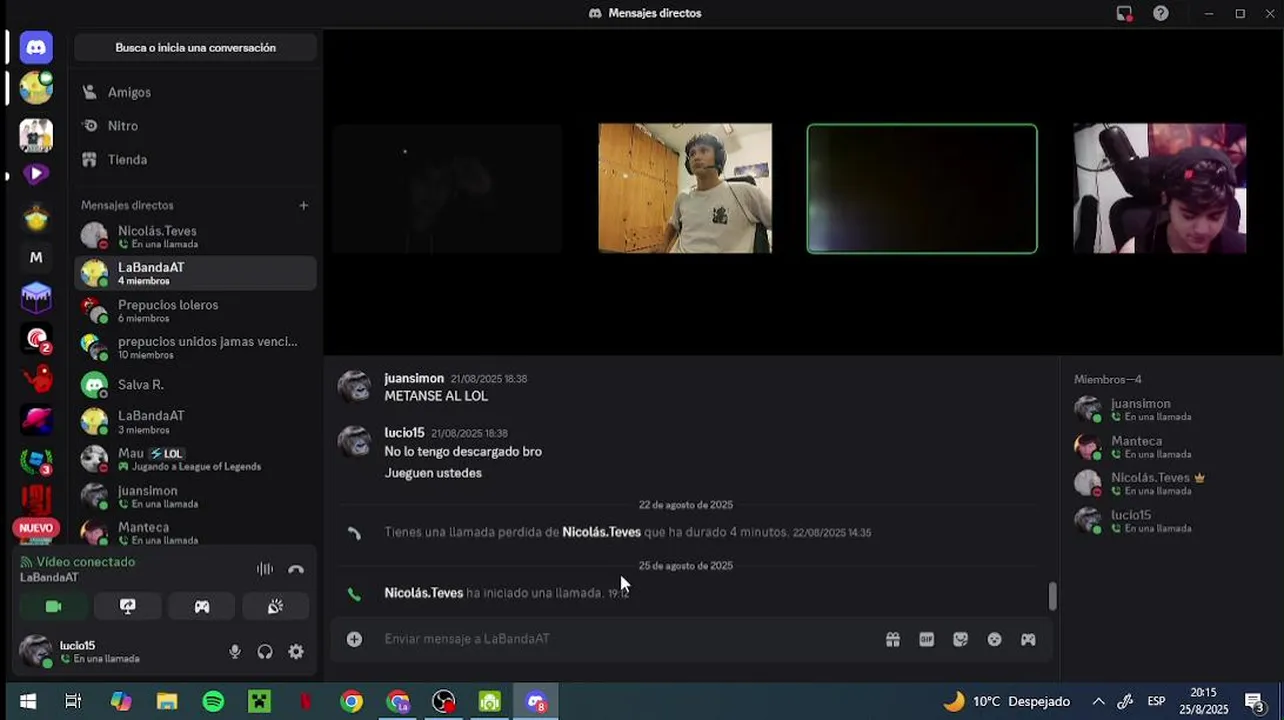Open File Explorer from the taskbar
This screenshot has width=1284, height=720.
click(167, 701)
